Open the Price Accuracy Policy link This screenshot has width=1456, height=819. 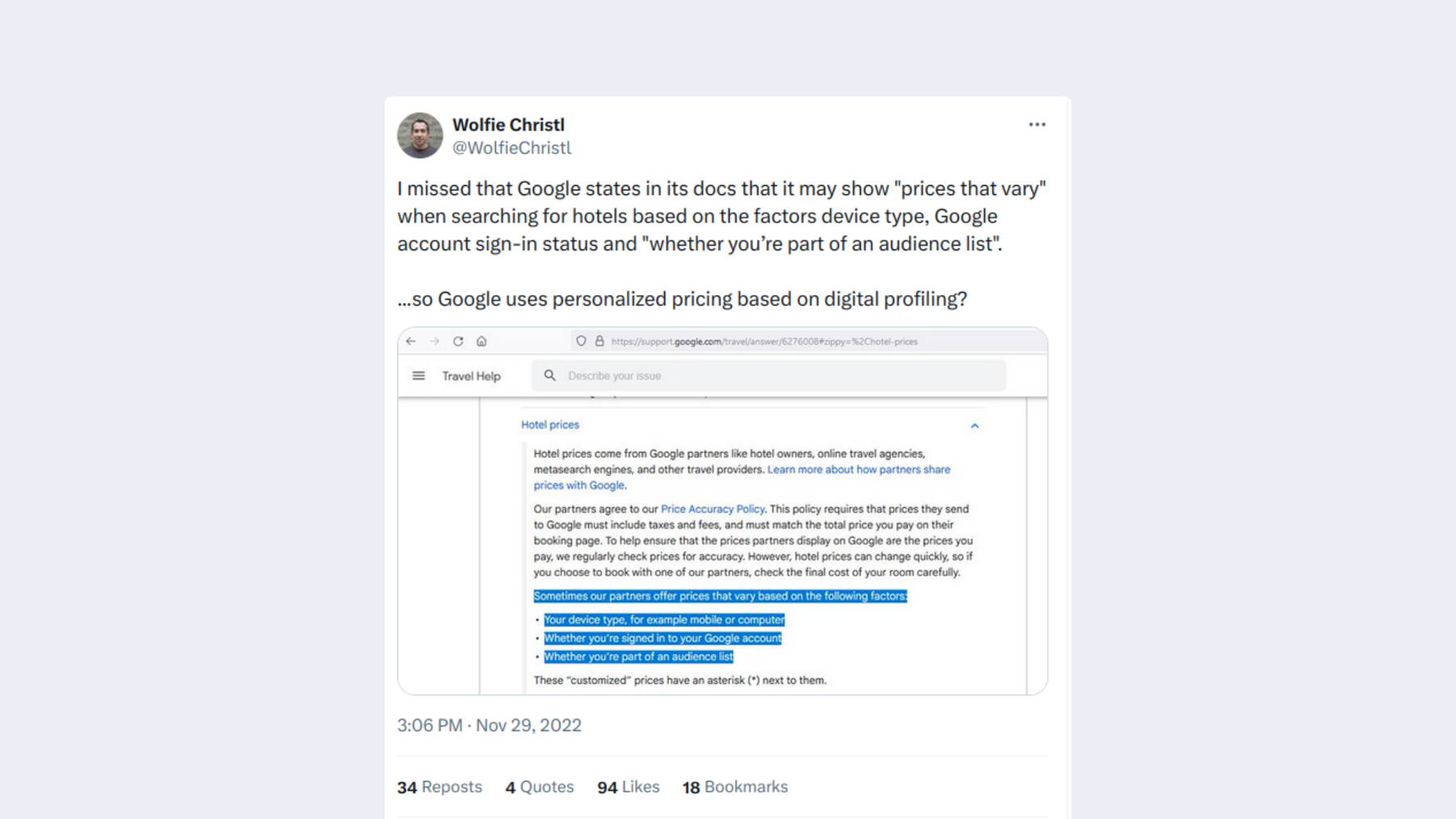713,509
